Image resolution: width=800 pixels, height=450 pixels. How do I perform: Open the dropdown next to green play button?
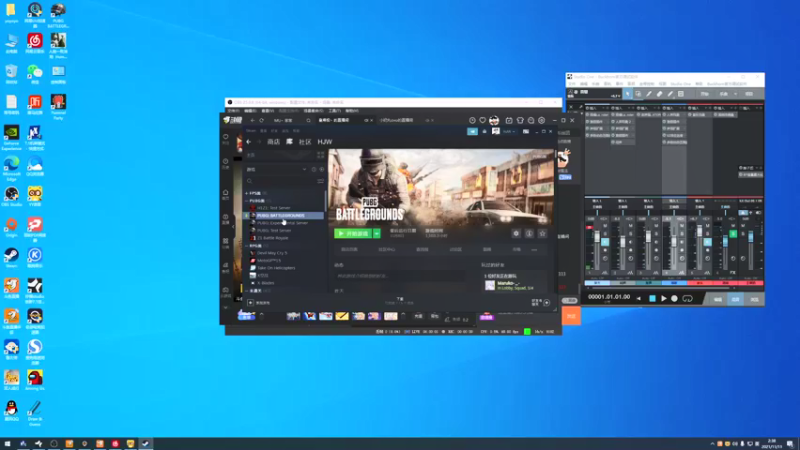(377, 233)
